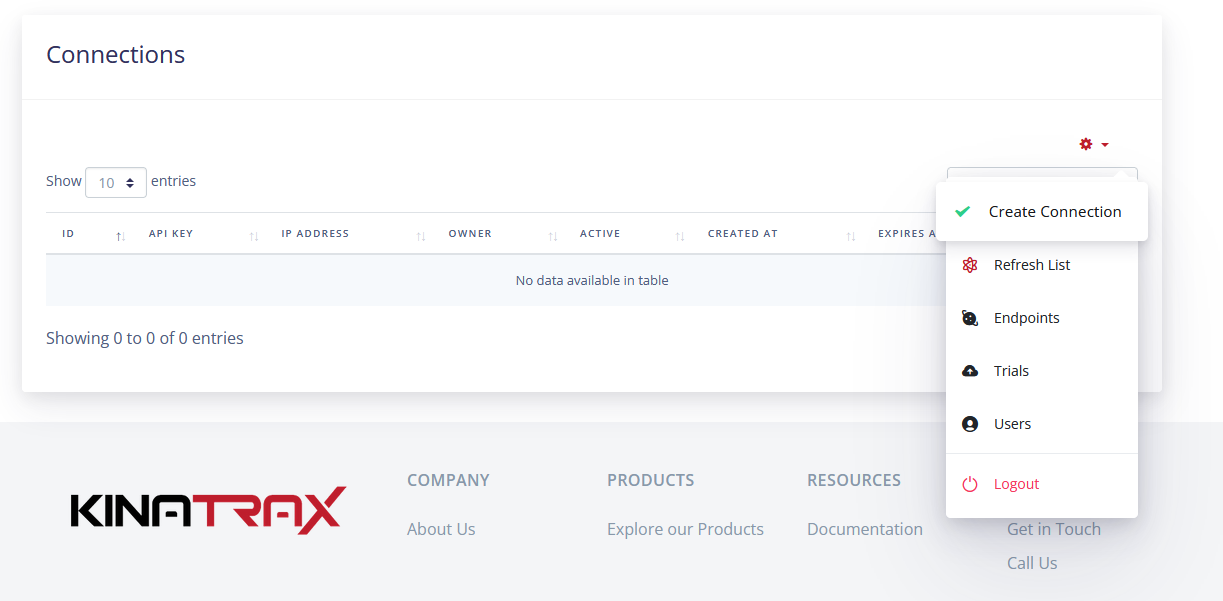Collapse the gear menu via the caret arrow
Viewport: 1223px width, 601px height.
click(x=1105, y=145)
